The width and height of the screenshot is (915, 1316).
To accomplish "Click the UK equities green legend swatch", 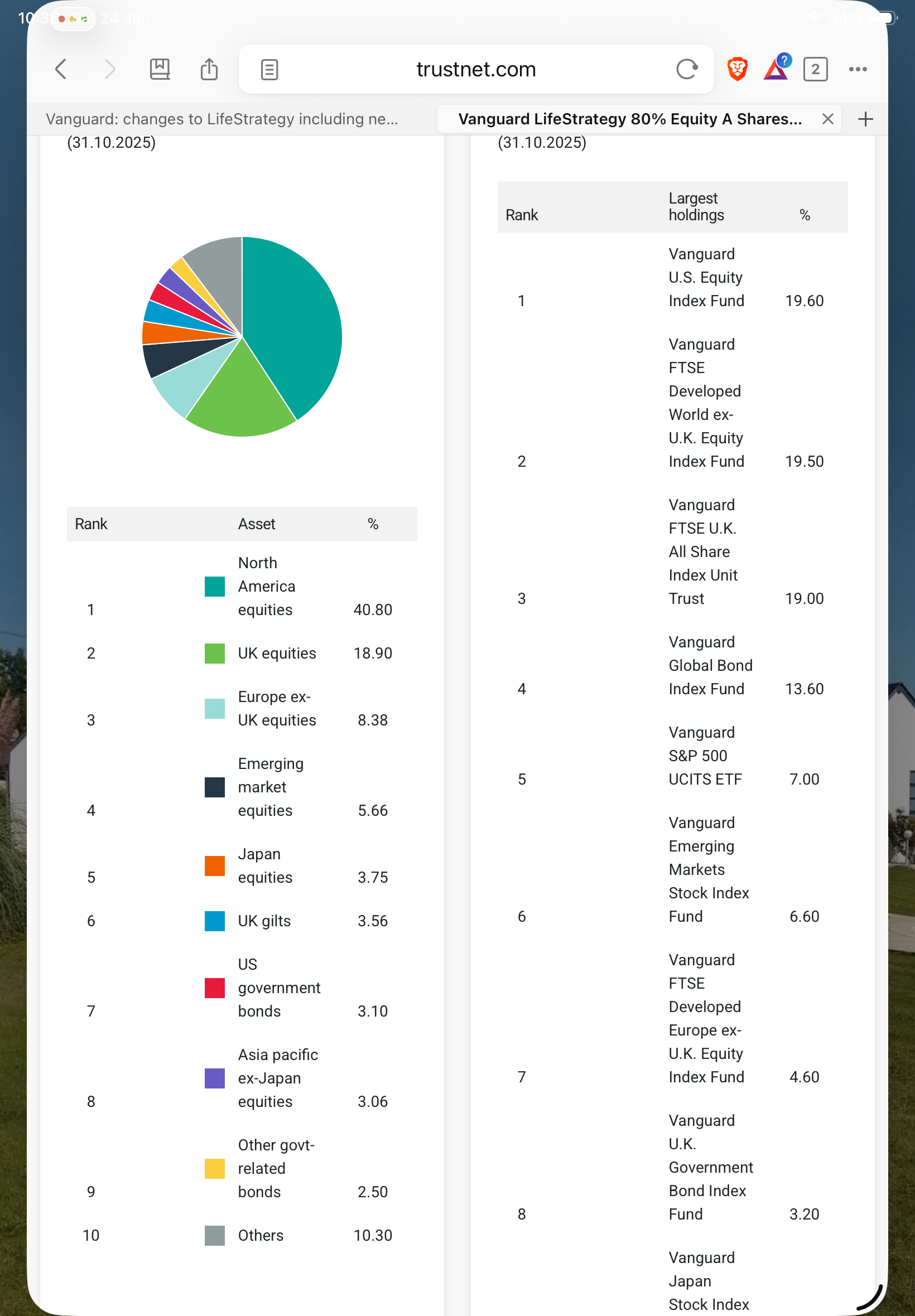I will tap(214, 653).
